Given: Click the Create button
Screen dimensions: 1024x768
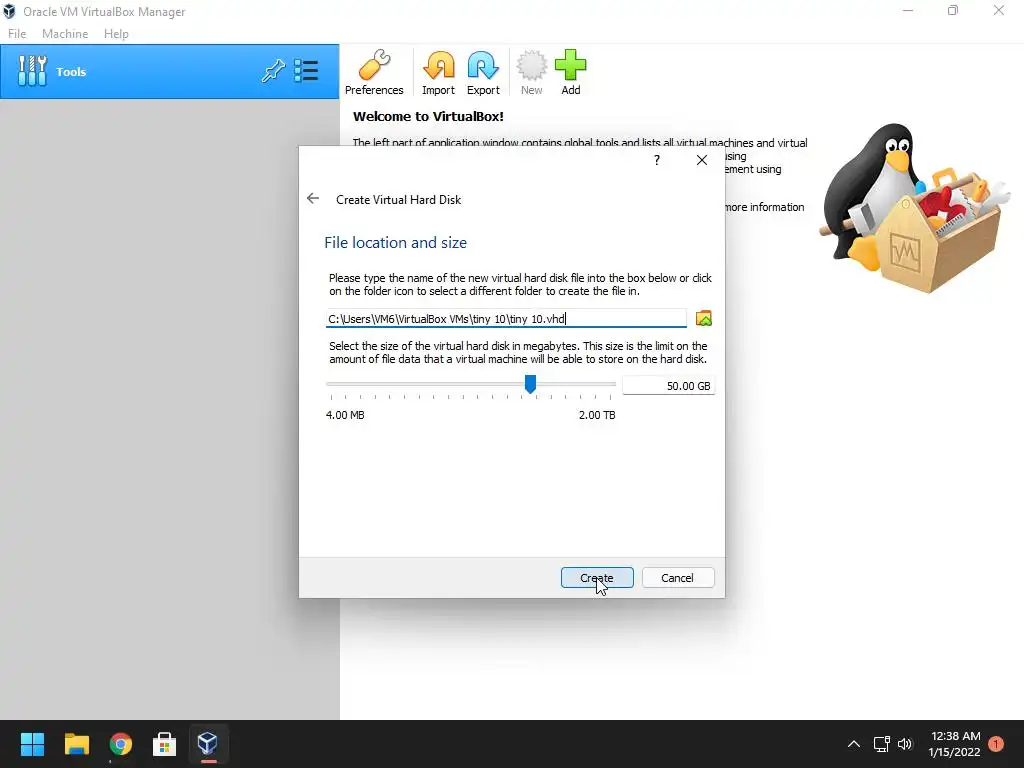Looking at the screenshot, I should [x=597, y=577].
